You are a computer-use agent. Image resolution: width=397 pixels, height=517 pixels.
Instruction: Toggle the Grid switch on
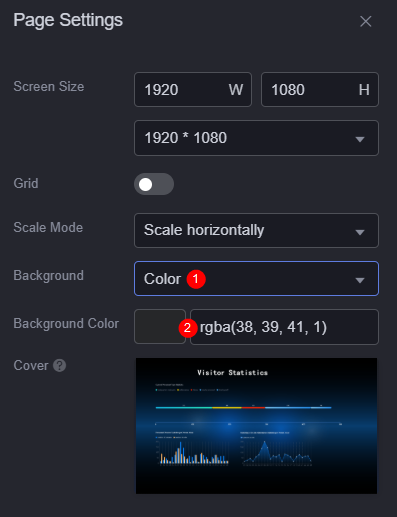154,184
